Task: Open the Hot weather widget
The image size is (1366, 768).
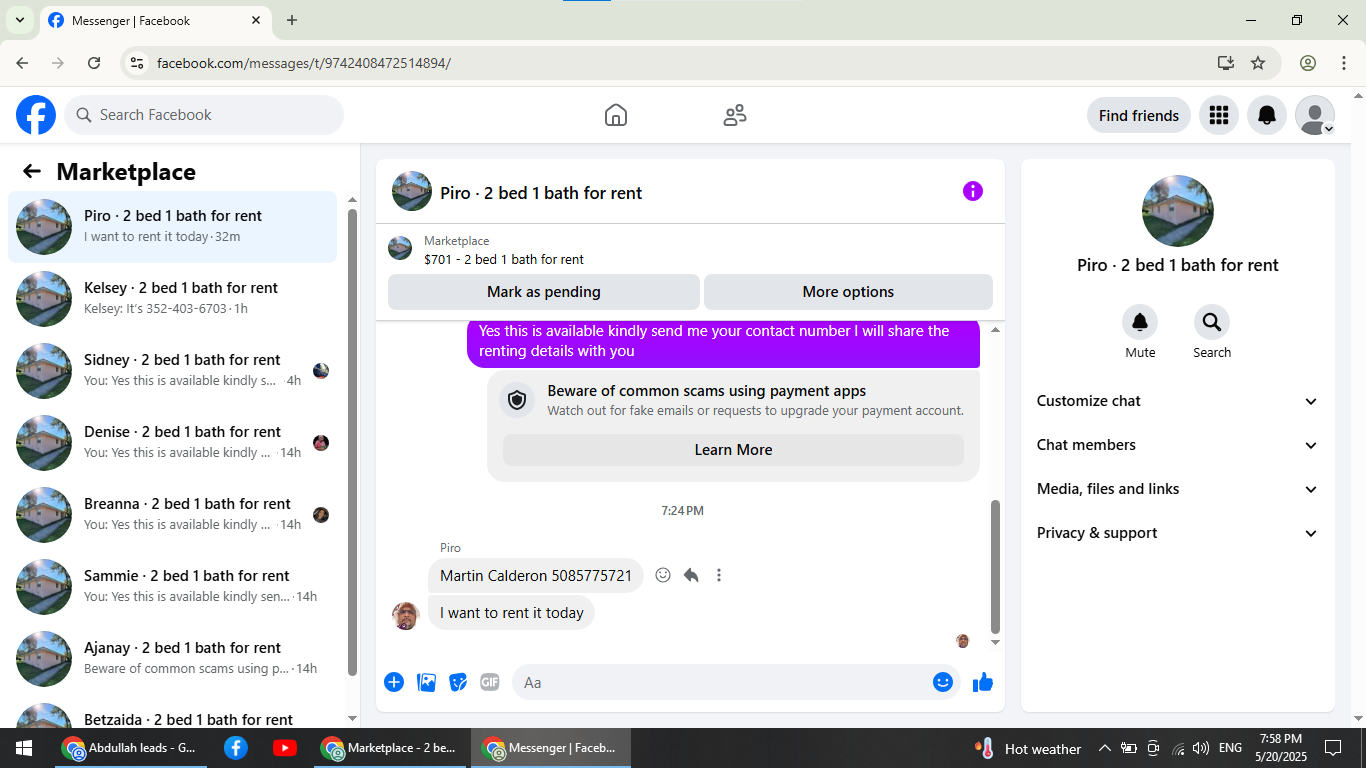Action: coord(1029,748)
